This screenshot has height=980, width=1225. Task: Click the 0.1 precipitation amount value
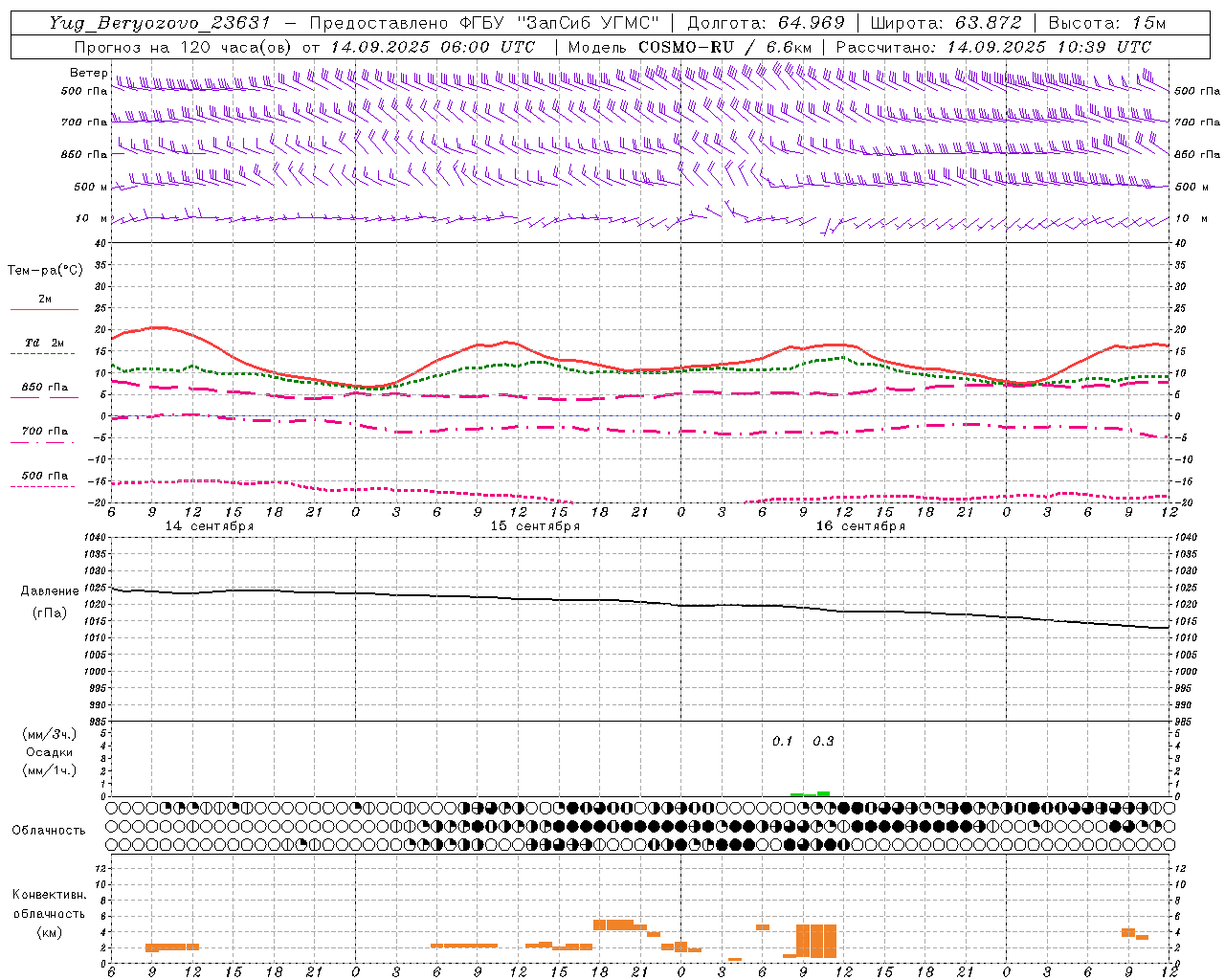783,742
